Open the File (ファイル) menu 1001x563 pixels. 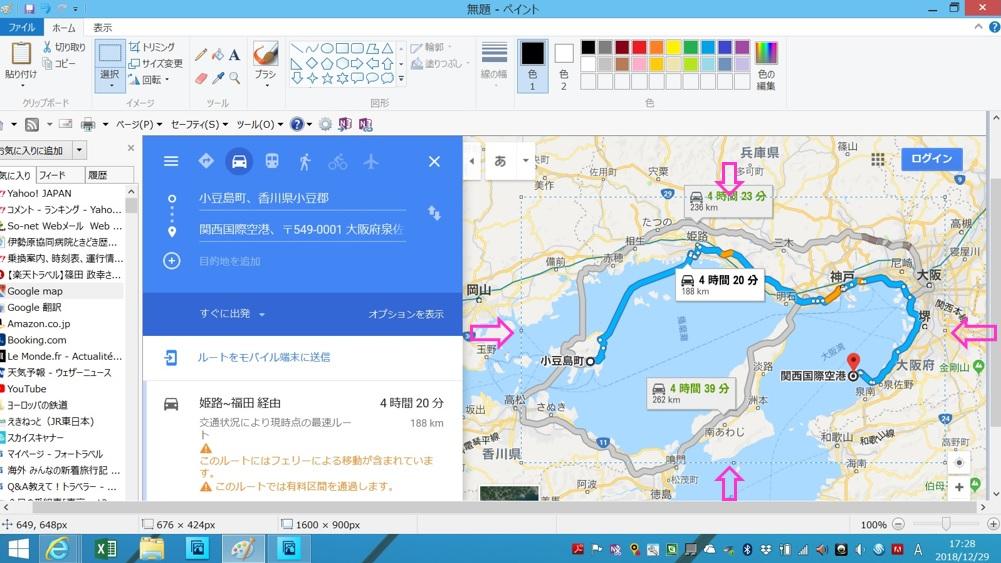point(22,27)
